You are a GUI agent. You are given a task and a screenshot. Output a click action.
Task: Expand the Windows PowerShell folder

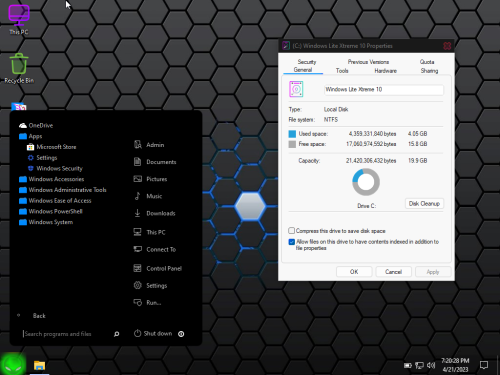[x=51, y=211]
